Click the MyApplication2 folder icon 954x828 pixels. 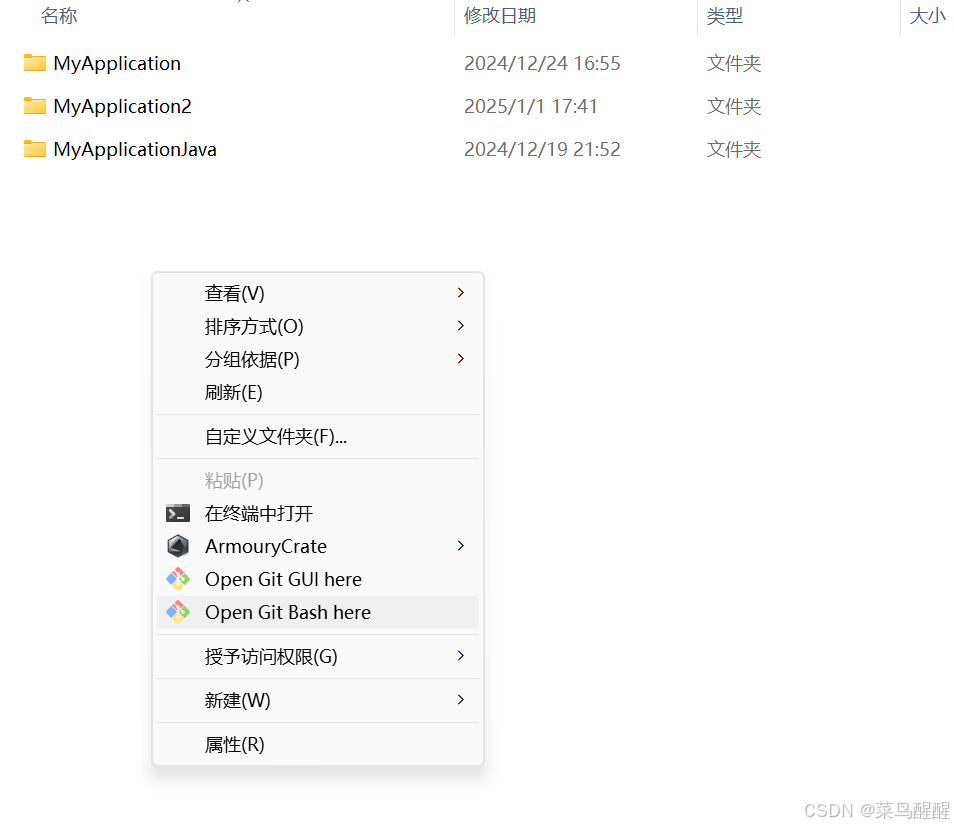(35, 106)
